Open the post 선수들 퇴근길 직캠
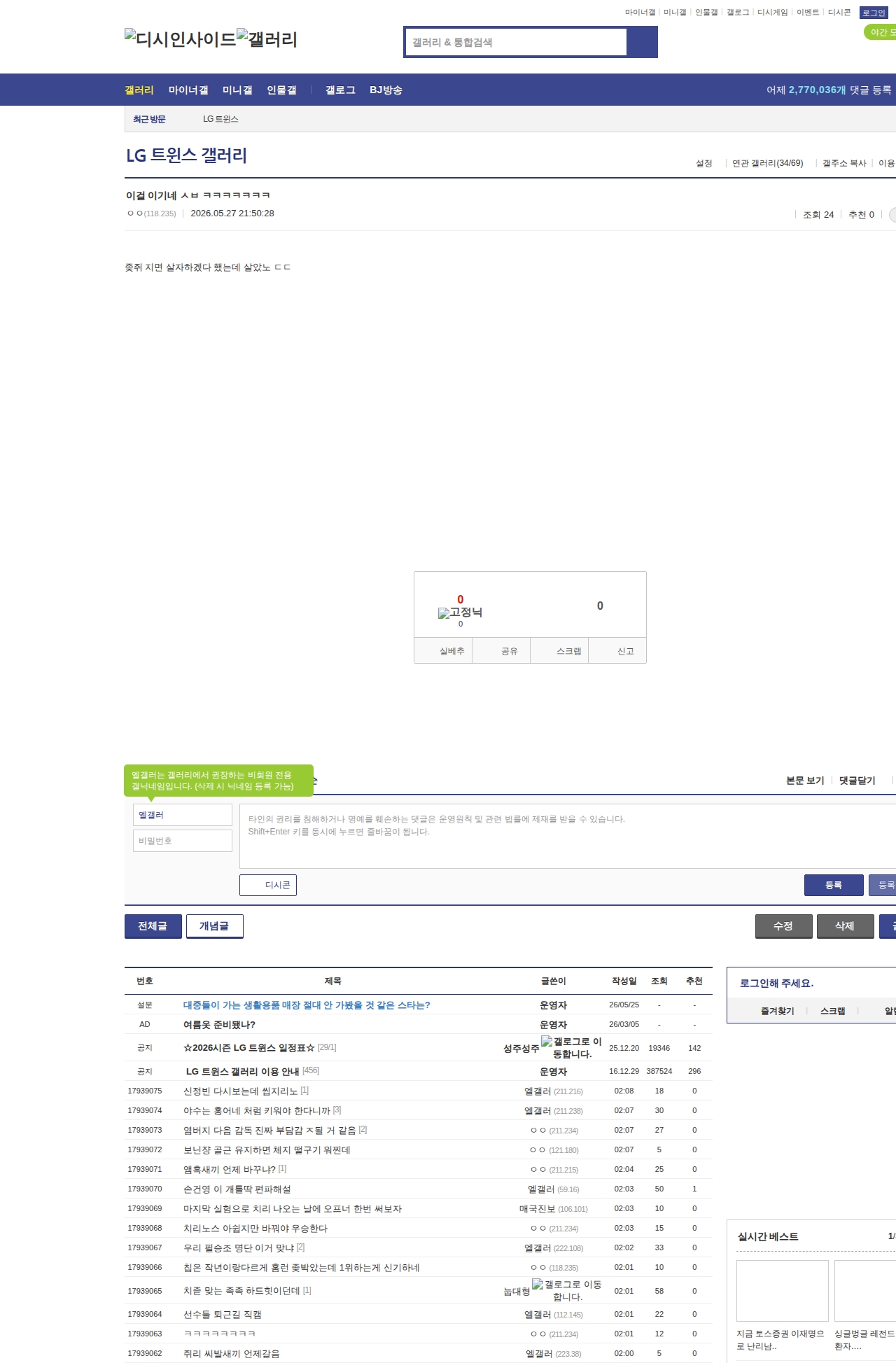Image resolution: width=896 pixels, height=1363 pixels. (x=222, y=1314)
